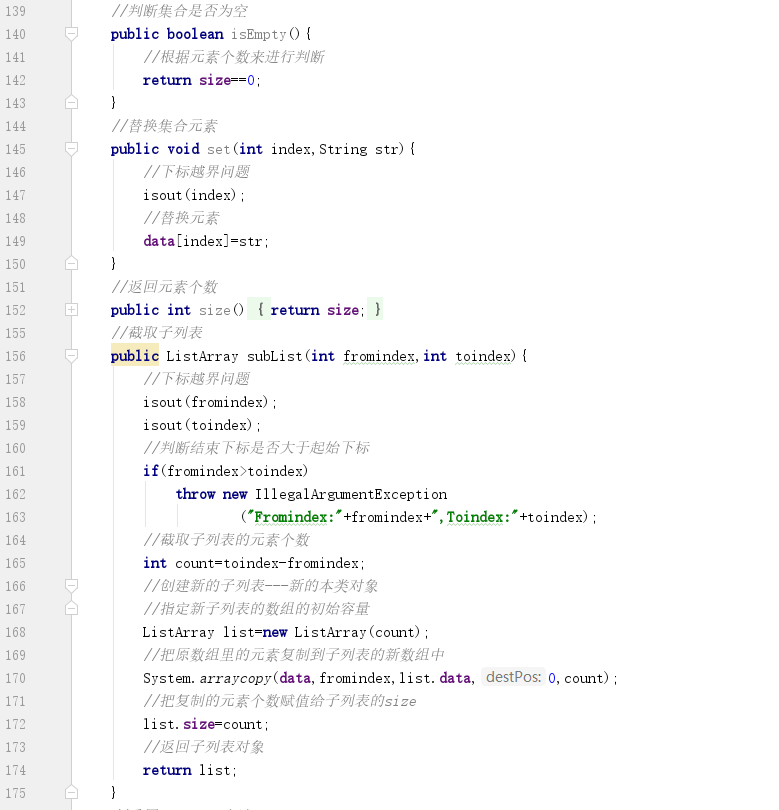Screen dimensions: 779x810
Task: Click the ",Toindex:" string literal
Action: [x=475, y=517]
